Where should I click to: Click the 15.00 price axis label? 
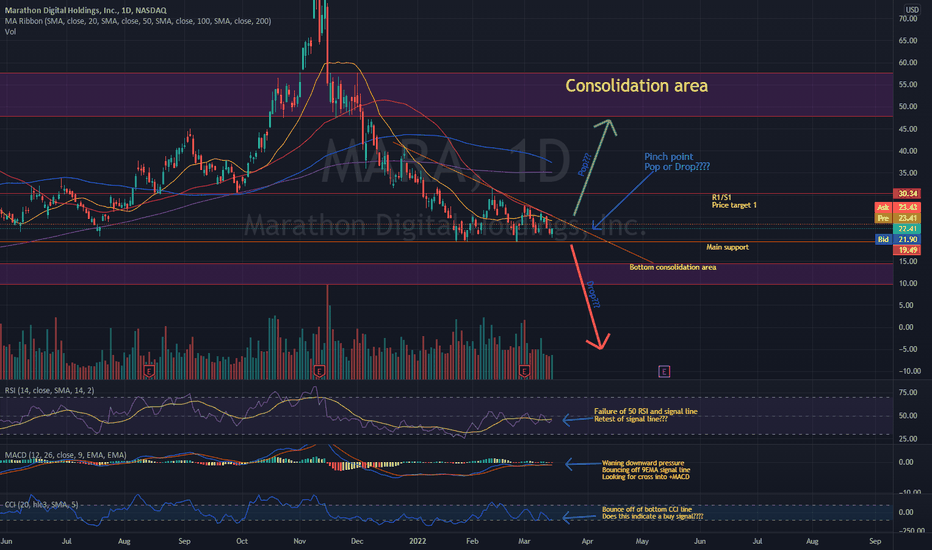tap(908, 262)
